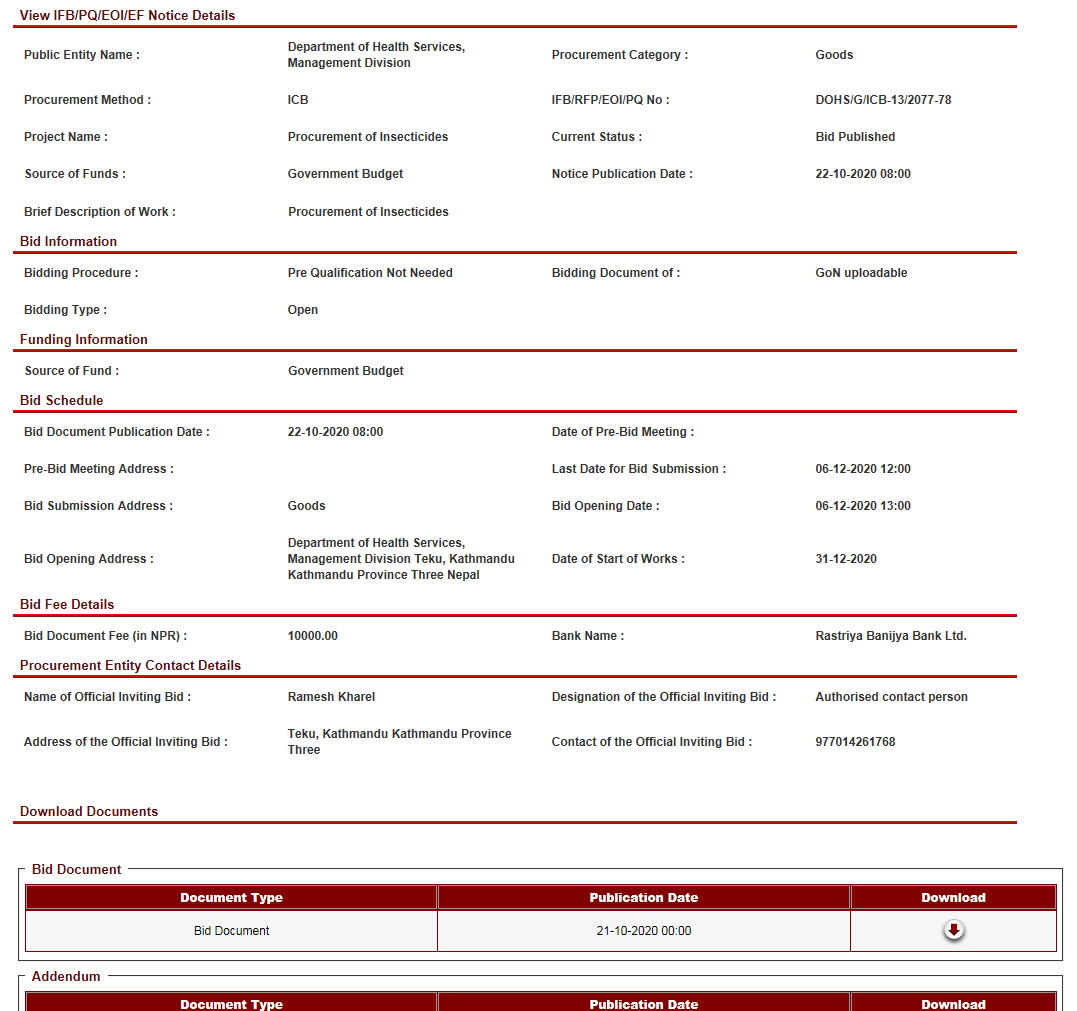Download the Bid Document file
The image size is (1077, 1011).
tap(954, 931)
